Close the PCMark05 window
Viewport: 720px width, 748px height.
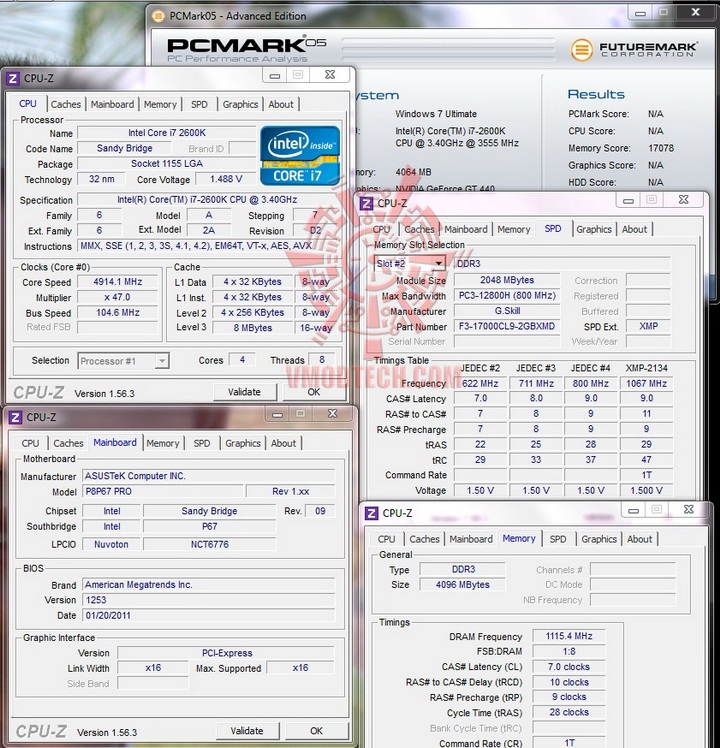coord(696,12)
